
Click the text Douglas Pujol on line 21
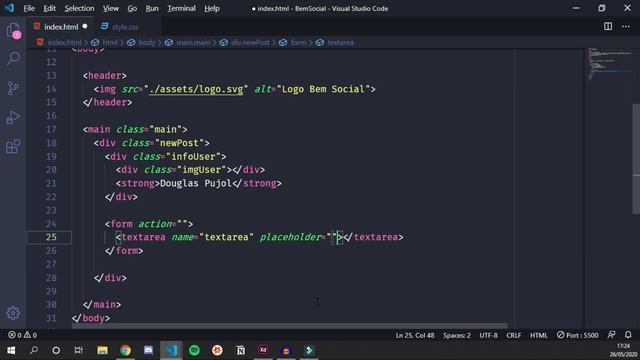coord(196,183)
